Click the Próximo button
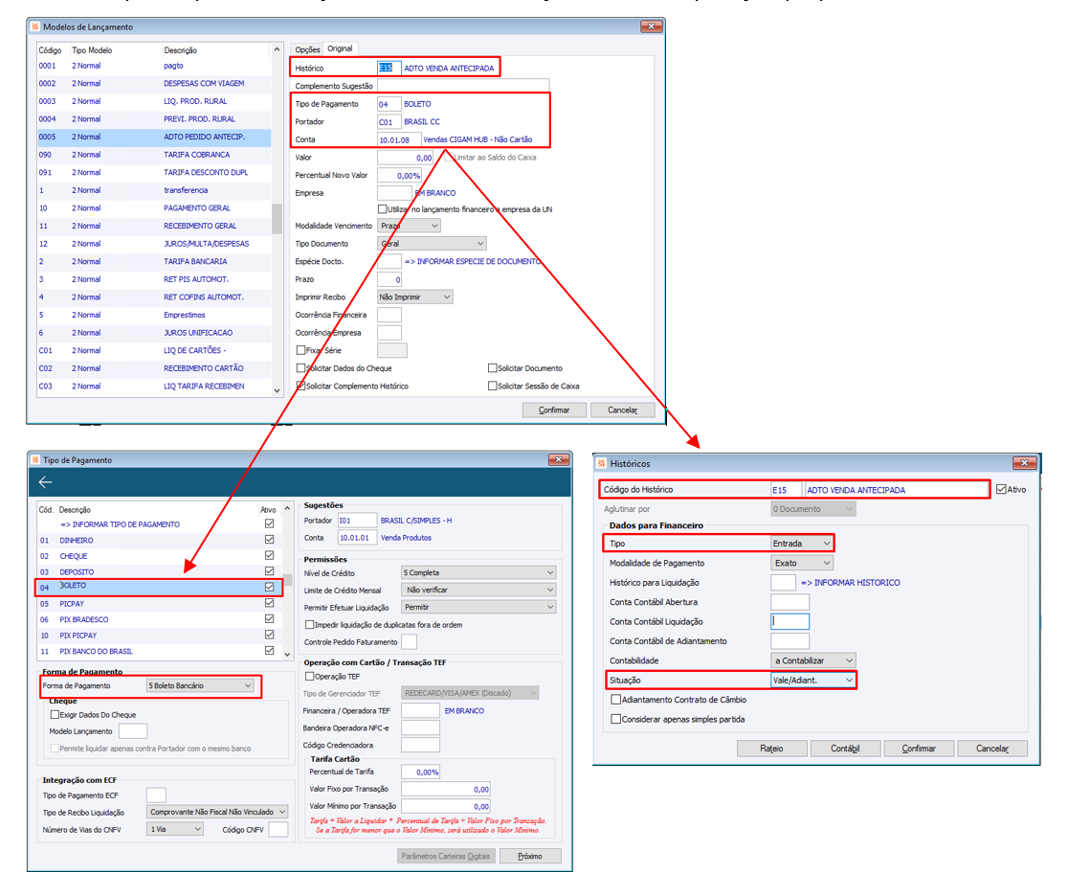The width and height of the screenshot is (1085, 872). [x=530, y=856]
